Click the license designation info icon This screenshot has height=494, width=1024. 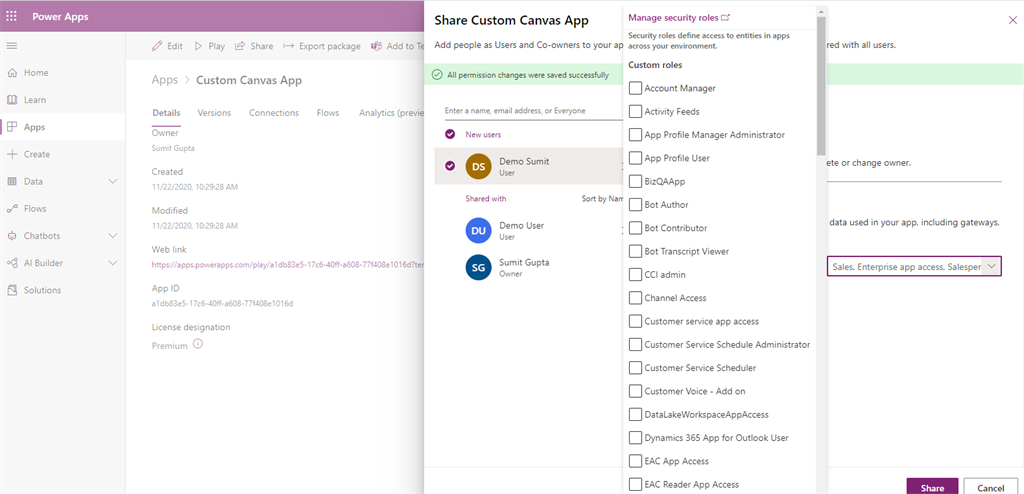[198, 345]
